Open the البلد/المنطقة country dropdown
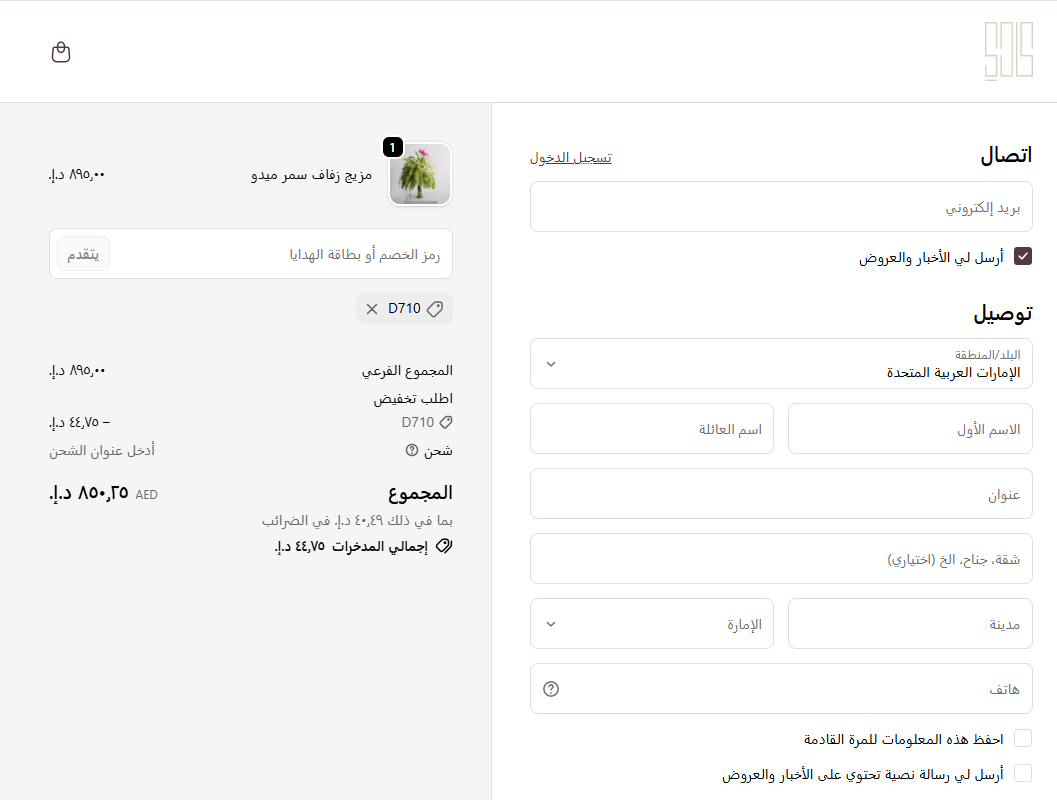Viewport: 1057px width, 800px height. [x=781, y=364]
